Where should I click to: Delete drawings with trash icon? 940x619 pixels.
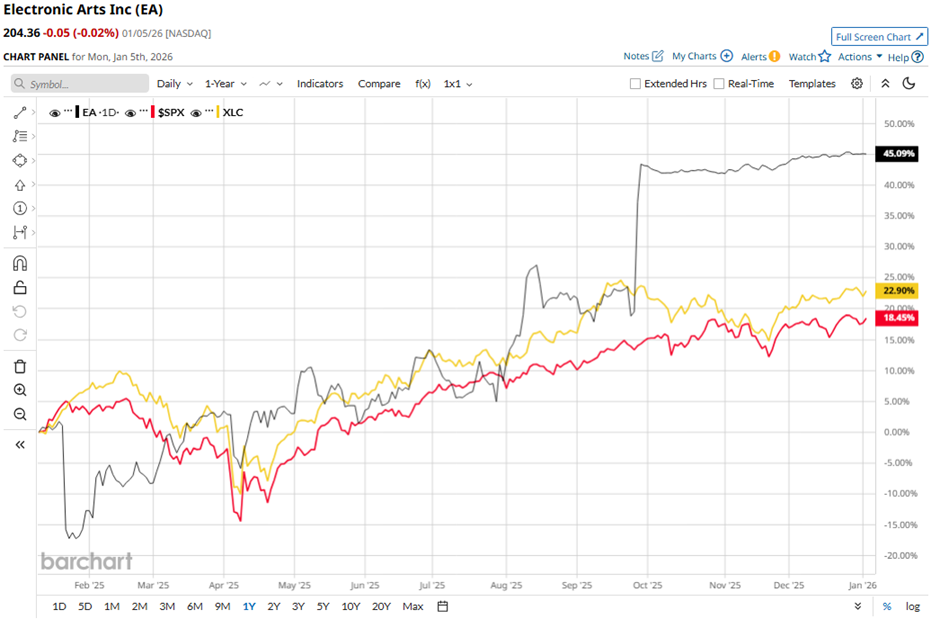tap(20, 367)
